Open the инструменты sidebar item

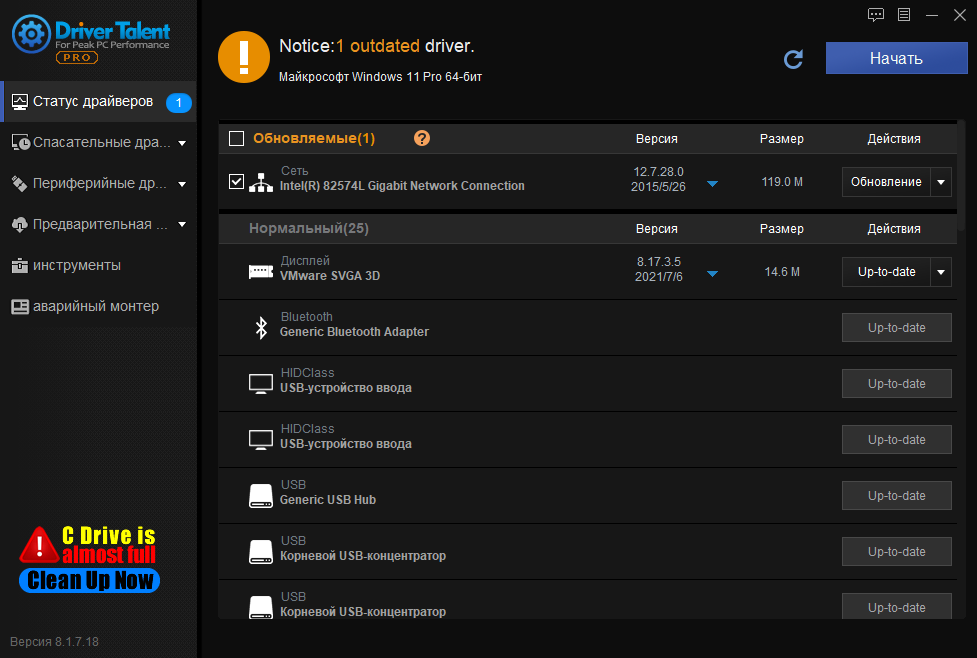(x=76, y=265)
